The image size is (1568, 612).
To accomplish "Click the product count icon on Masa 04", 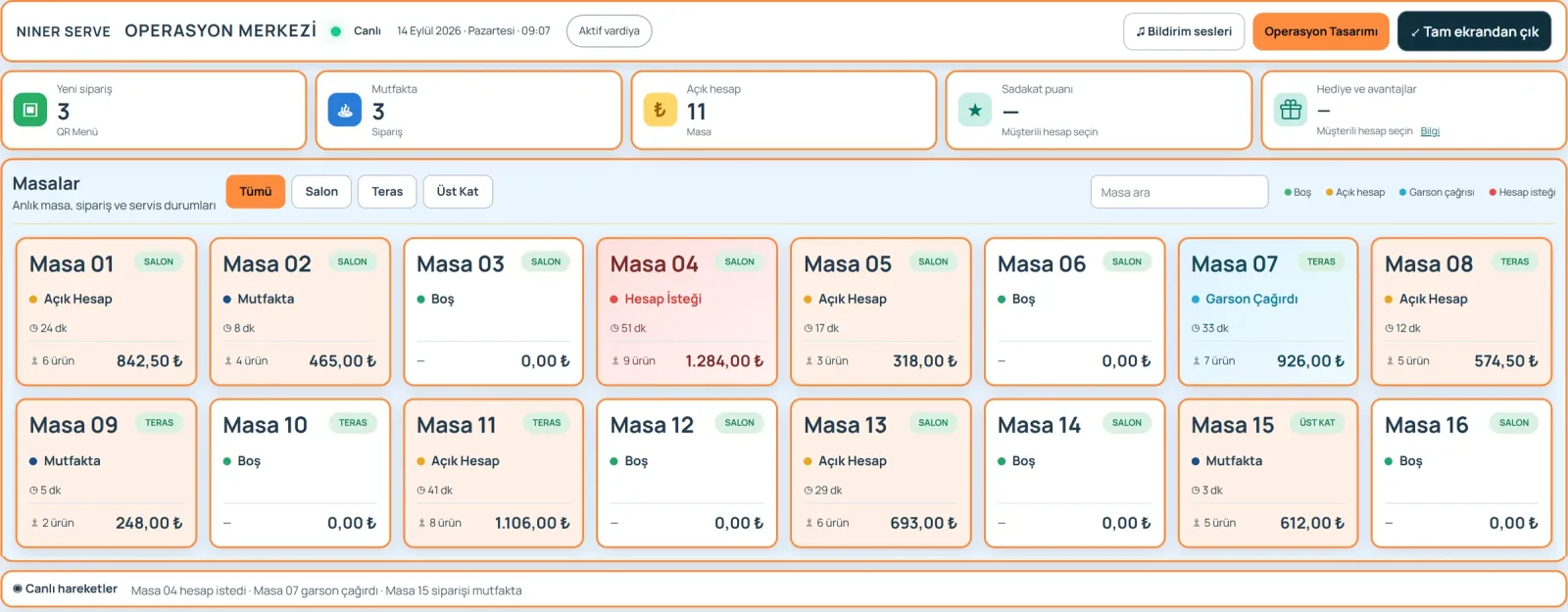I will [x=615, y=361].
